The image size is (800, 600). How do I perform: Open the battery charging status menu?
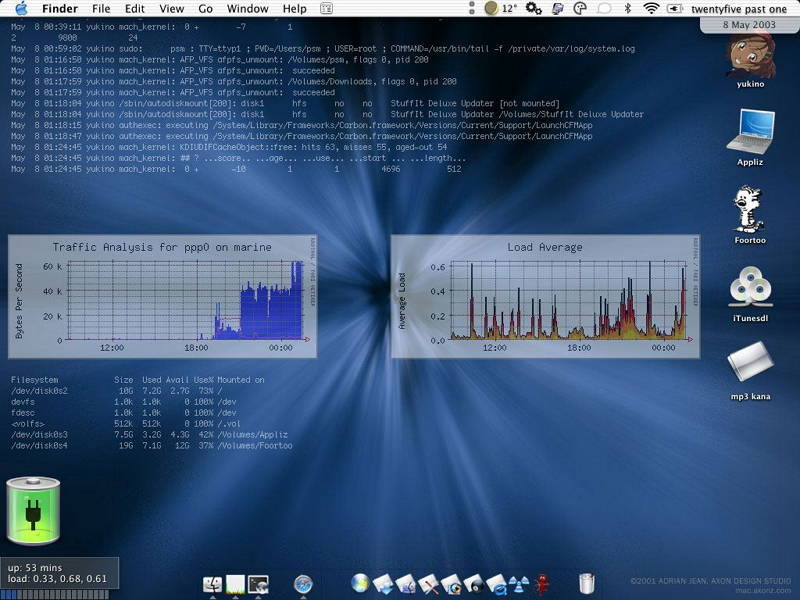(674, 9)
